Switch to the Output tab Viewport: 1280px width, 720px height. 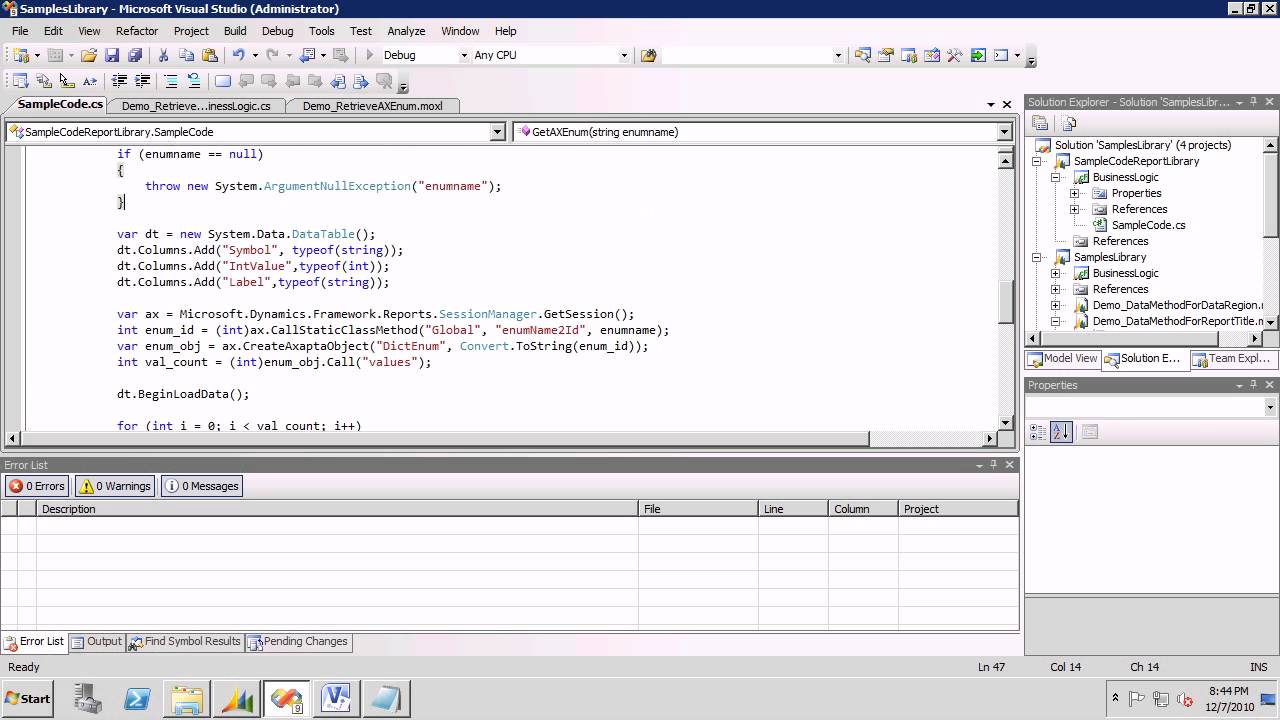(x=96, y=642)
